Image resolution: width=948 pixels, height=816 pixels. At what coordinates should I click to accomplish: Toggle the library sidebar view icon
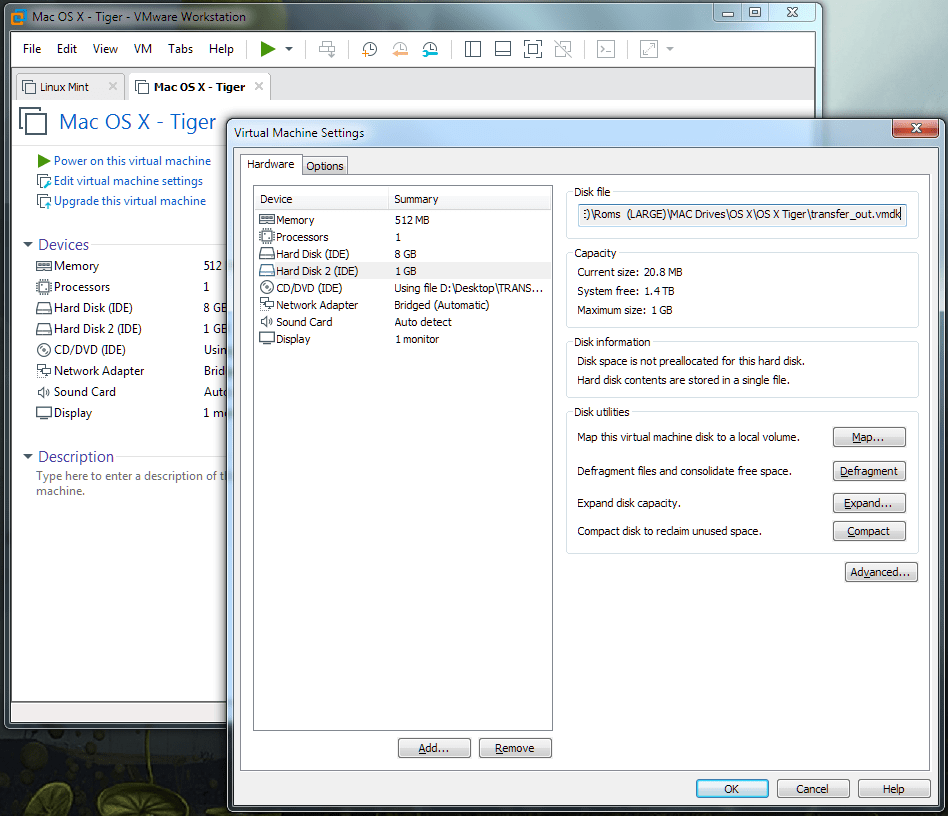474,49
